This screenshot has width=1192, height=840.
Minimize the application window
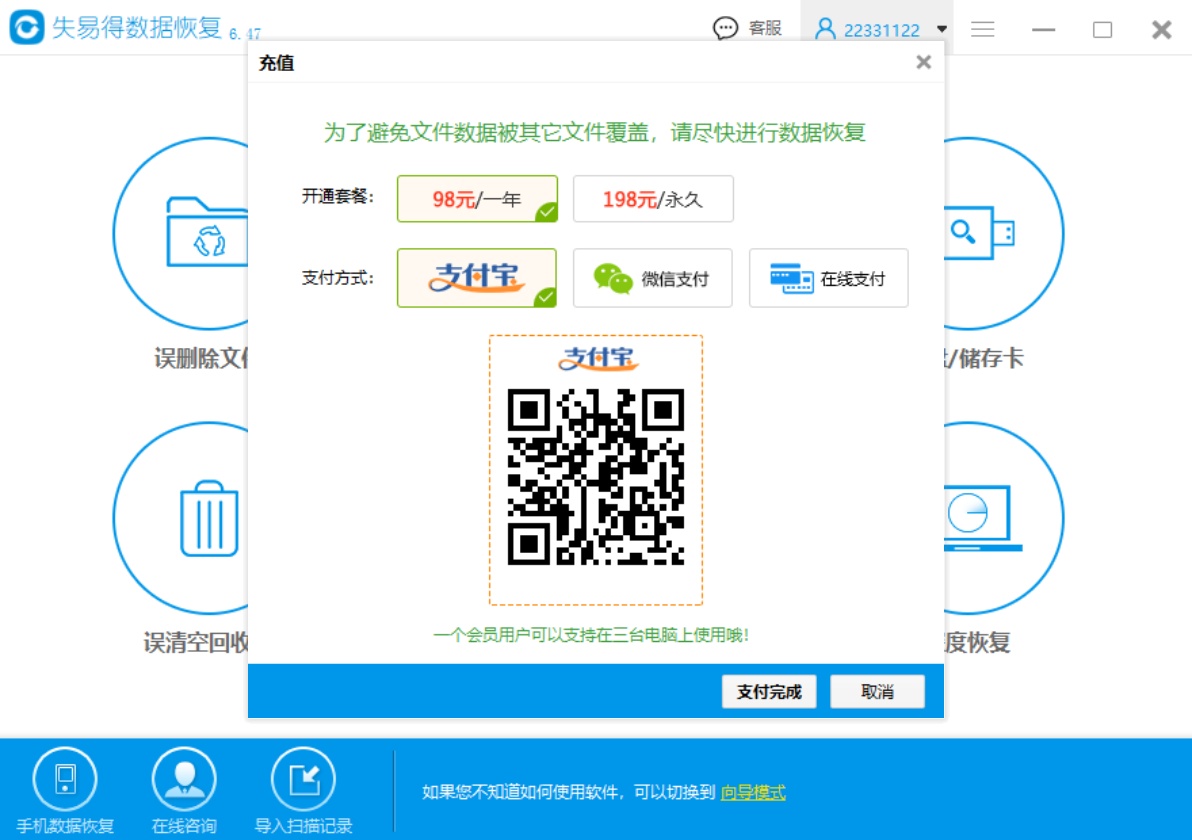(1043, 29)
